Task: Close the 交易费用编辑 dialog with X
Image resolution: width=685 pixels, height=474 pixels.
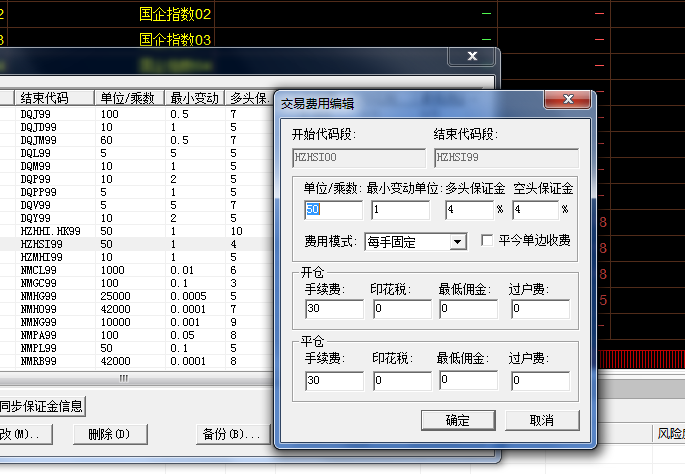Action: [573, 101]
